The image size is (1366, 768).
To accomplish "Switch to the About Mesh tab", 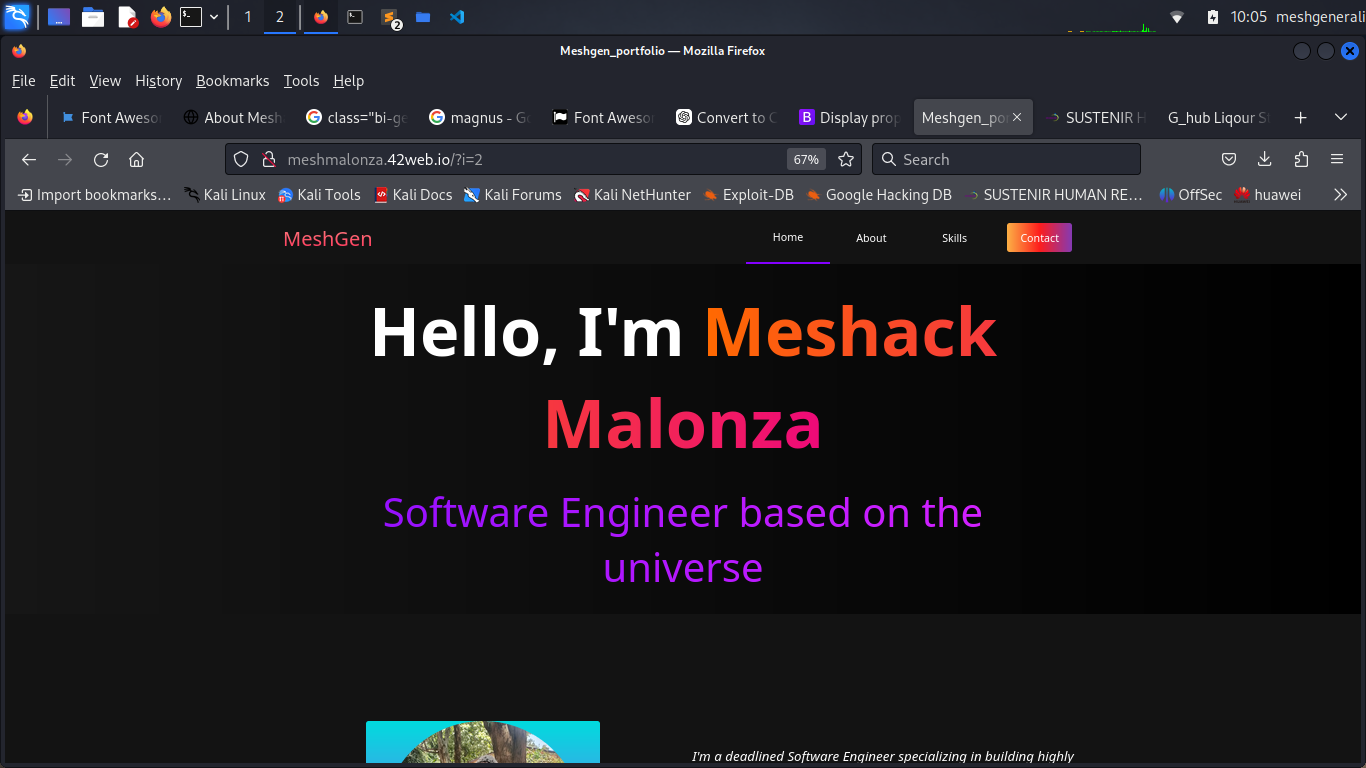I will point(233,118).
